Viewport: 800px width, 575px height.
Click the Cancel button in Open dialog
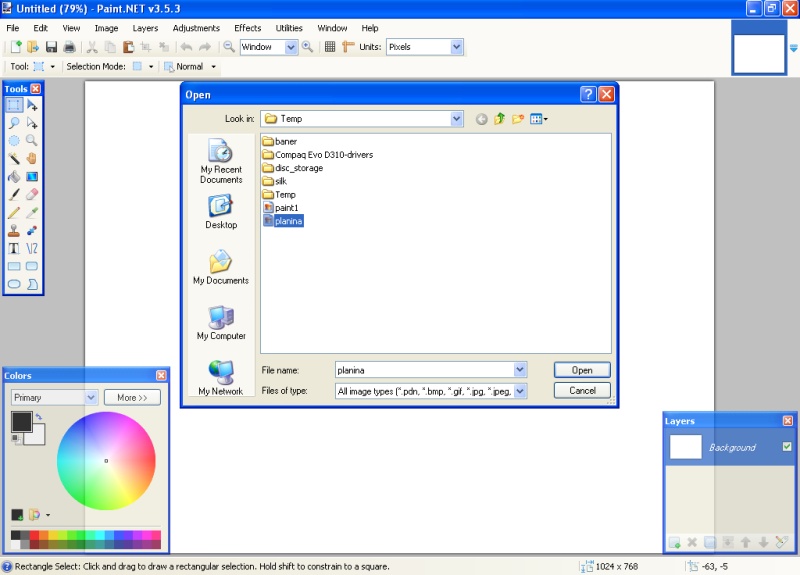[x=582, y=390]
